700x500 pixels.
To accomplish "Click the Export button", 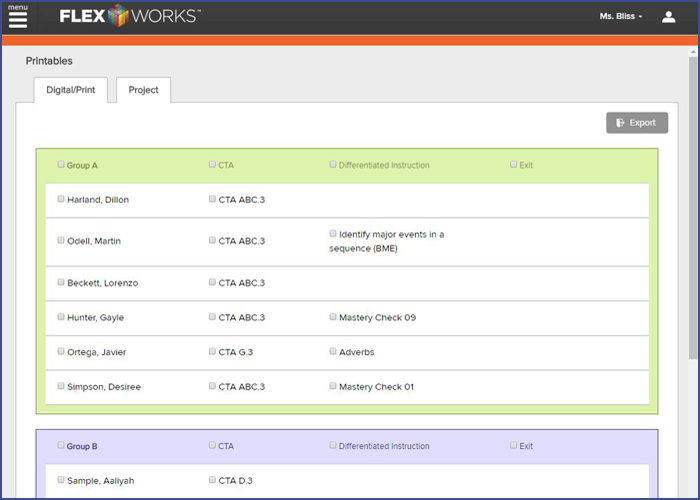I will 637,123.
